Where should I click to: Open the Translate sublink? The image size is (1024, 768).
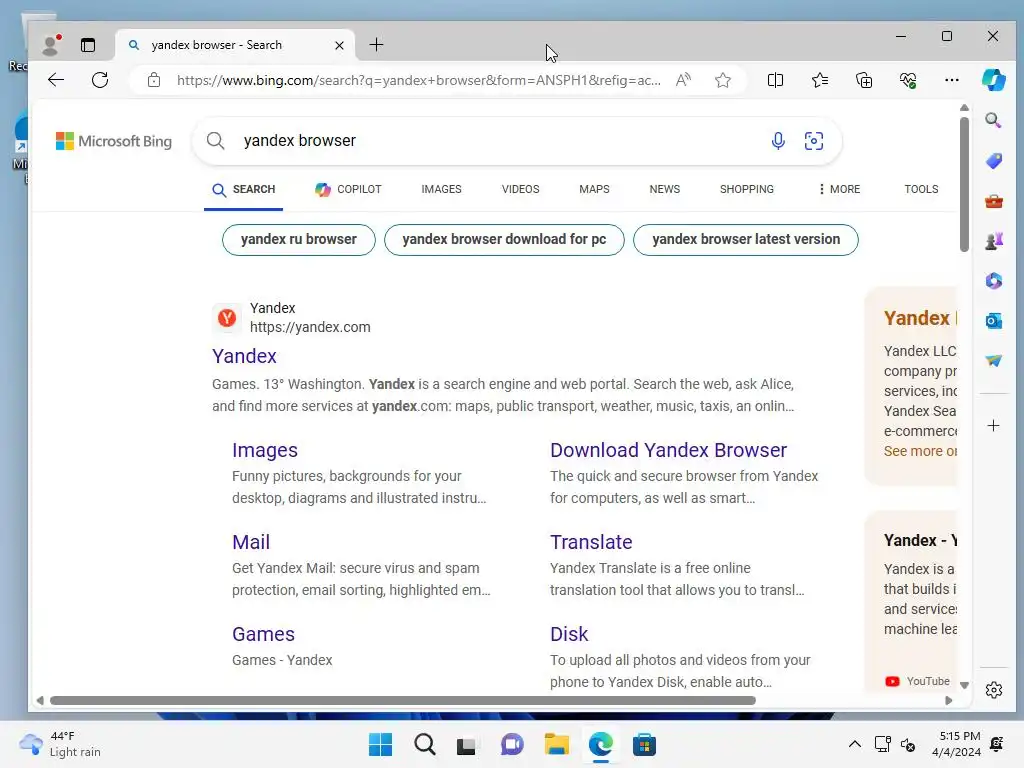[x=591, y=542]
